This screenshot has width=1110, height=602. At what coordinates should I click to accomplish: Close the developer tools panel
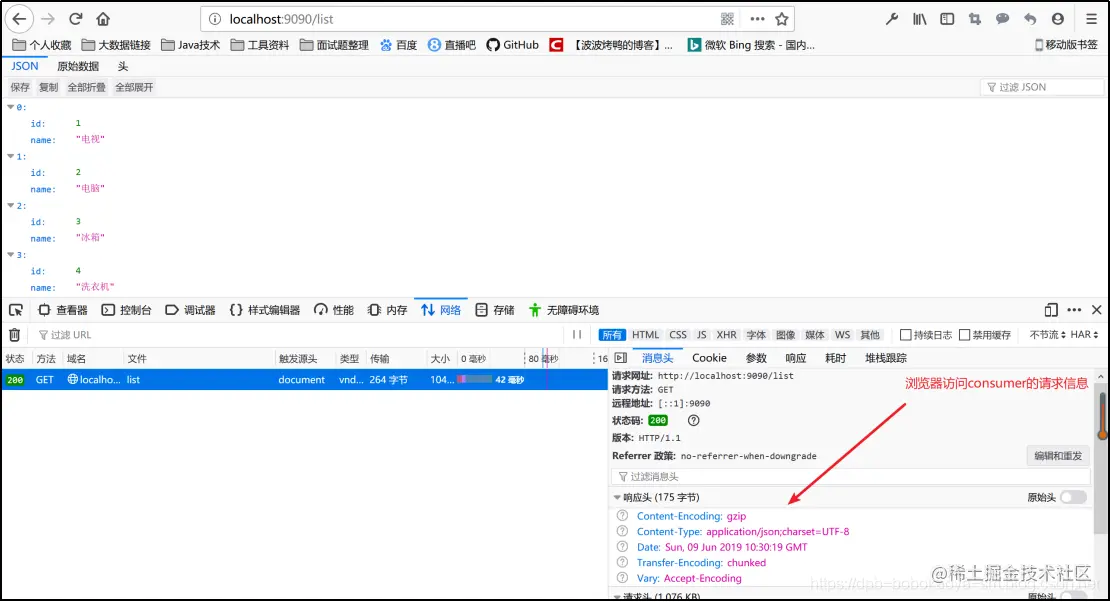[1097, 310]
